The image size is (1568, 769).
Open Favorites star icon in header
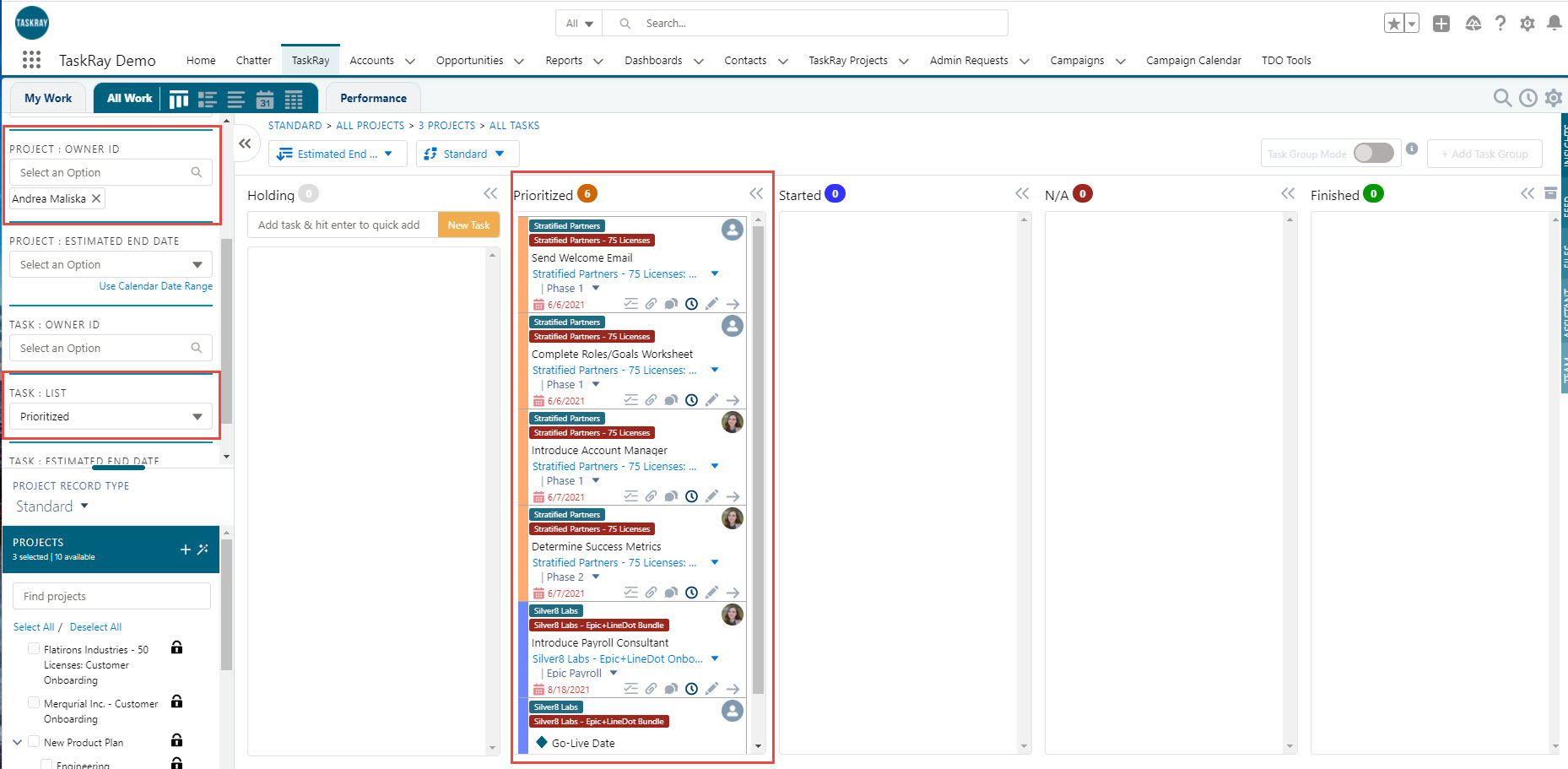pyautogui.click(x=1394, y=24)
